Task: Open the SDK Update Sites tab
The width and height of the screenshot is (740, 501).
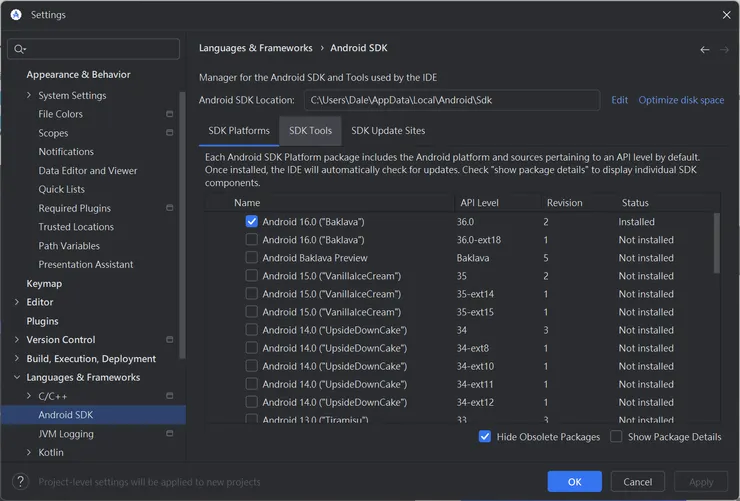Action: [x=388, y=131]
